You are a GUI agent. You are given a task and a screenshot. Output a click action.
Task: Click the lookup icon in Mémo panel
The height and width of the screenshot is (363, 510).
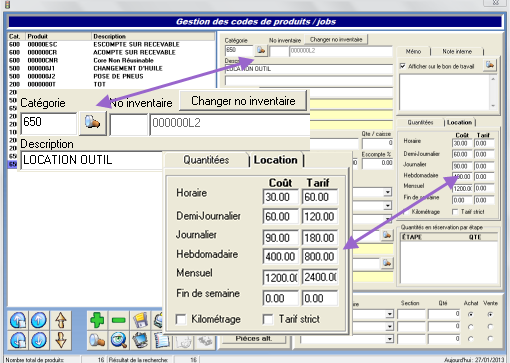490,65
